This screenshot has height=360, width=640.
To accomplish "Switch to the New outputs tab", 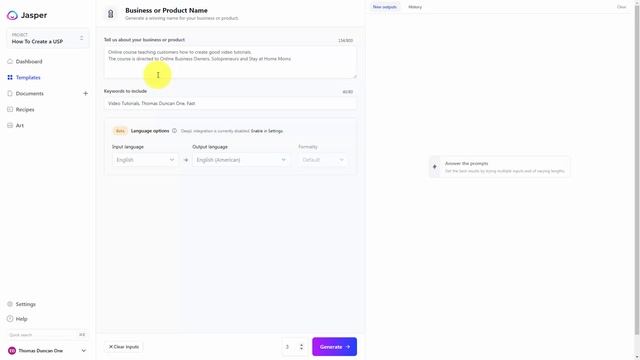I will pyautogui.click(x=384, y=7).
